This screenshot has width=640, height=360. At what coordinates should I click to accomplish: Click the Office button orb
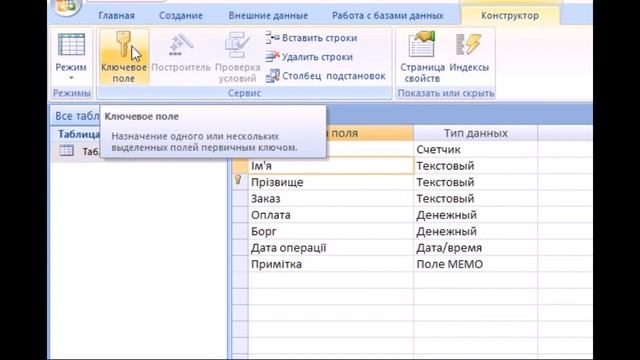[x=67, y=6]
